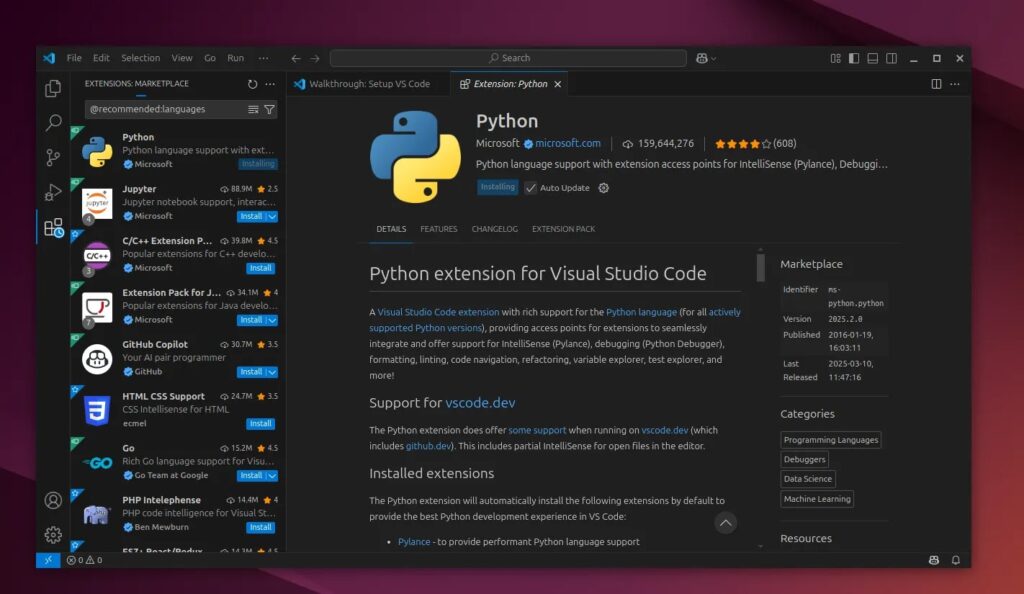Expand Extensions Marketplace more actions menu

[270, 84]
